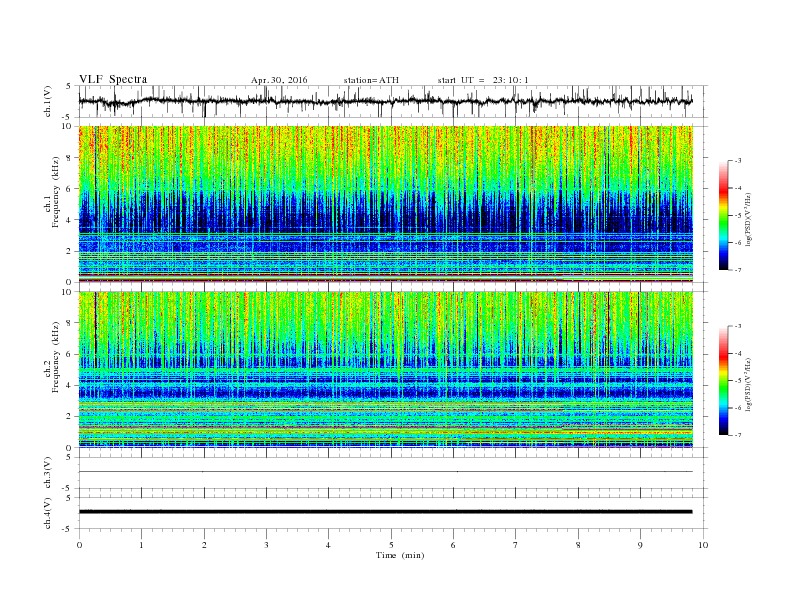792x612 pixels.
Task: Select the "ch.4(V)" axis label
Action: click(x=48, y=513)
